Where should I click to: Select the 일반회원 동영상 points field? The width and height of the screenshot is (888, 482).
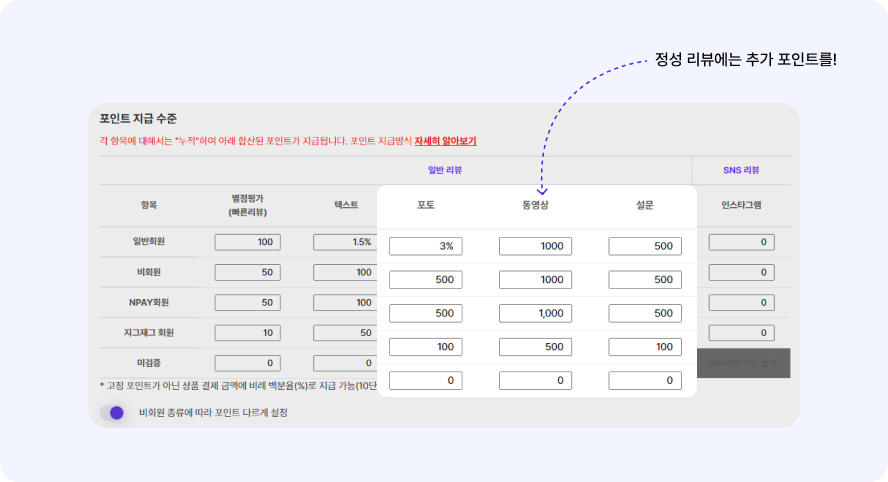[535, 246]
